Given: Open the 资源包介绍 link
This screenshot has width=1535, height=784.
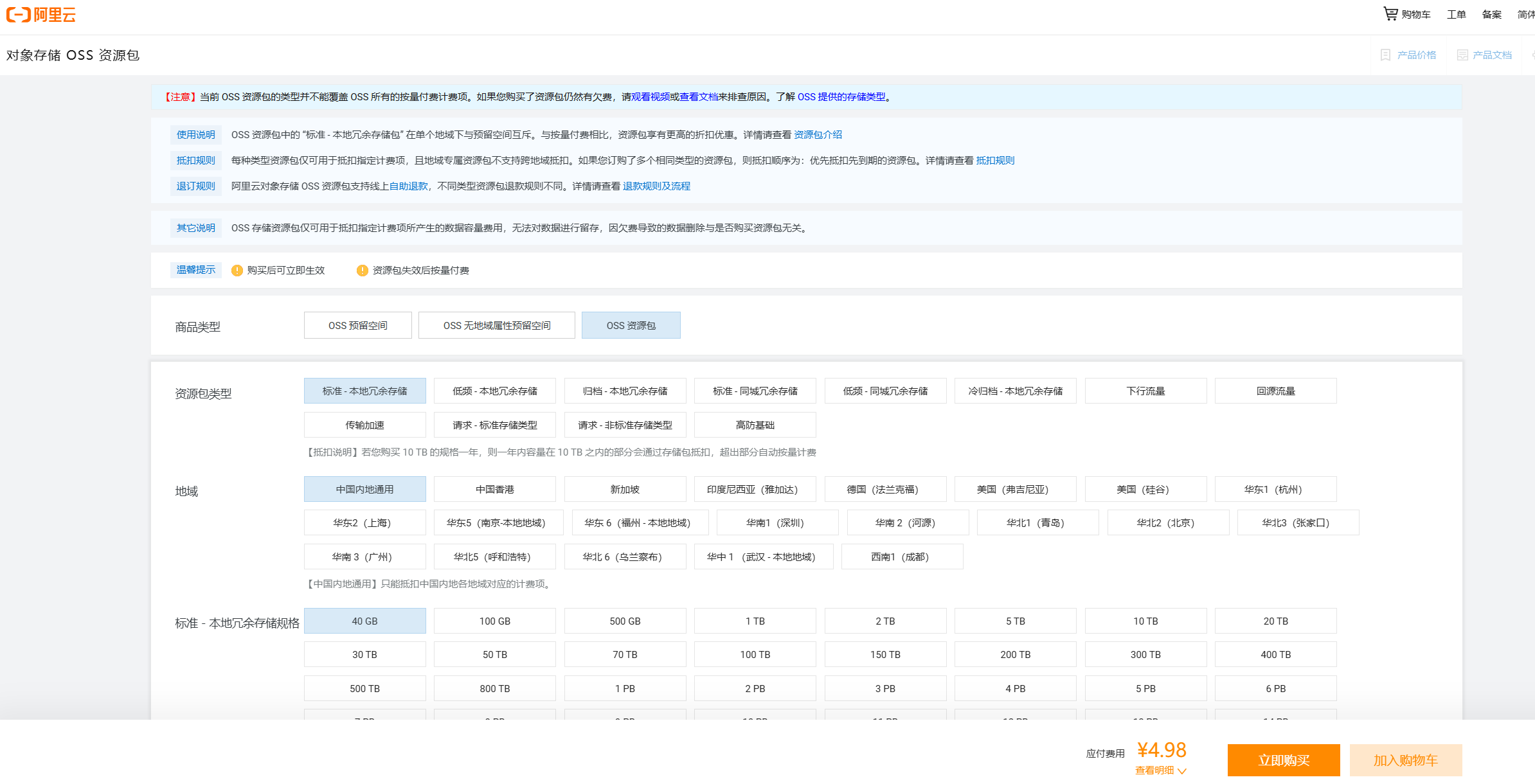Looking at the screenshot, I should [818, 135].
